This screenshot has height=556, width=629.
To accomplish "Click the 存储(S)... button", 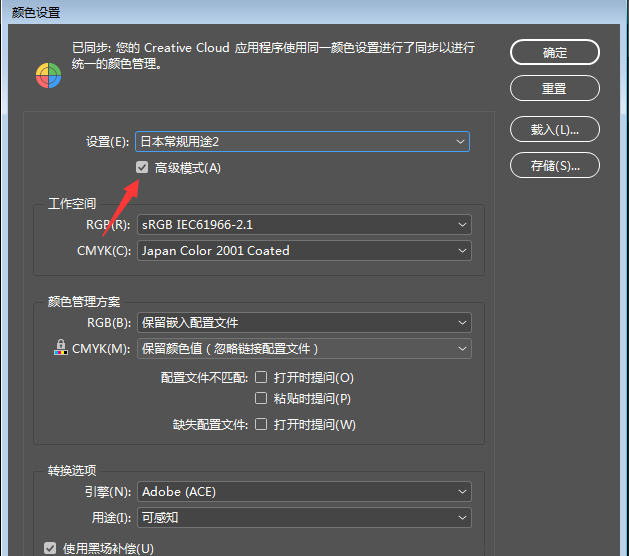I will (x=555, y=165).
